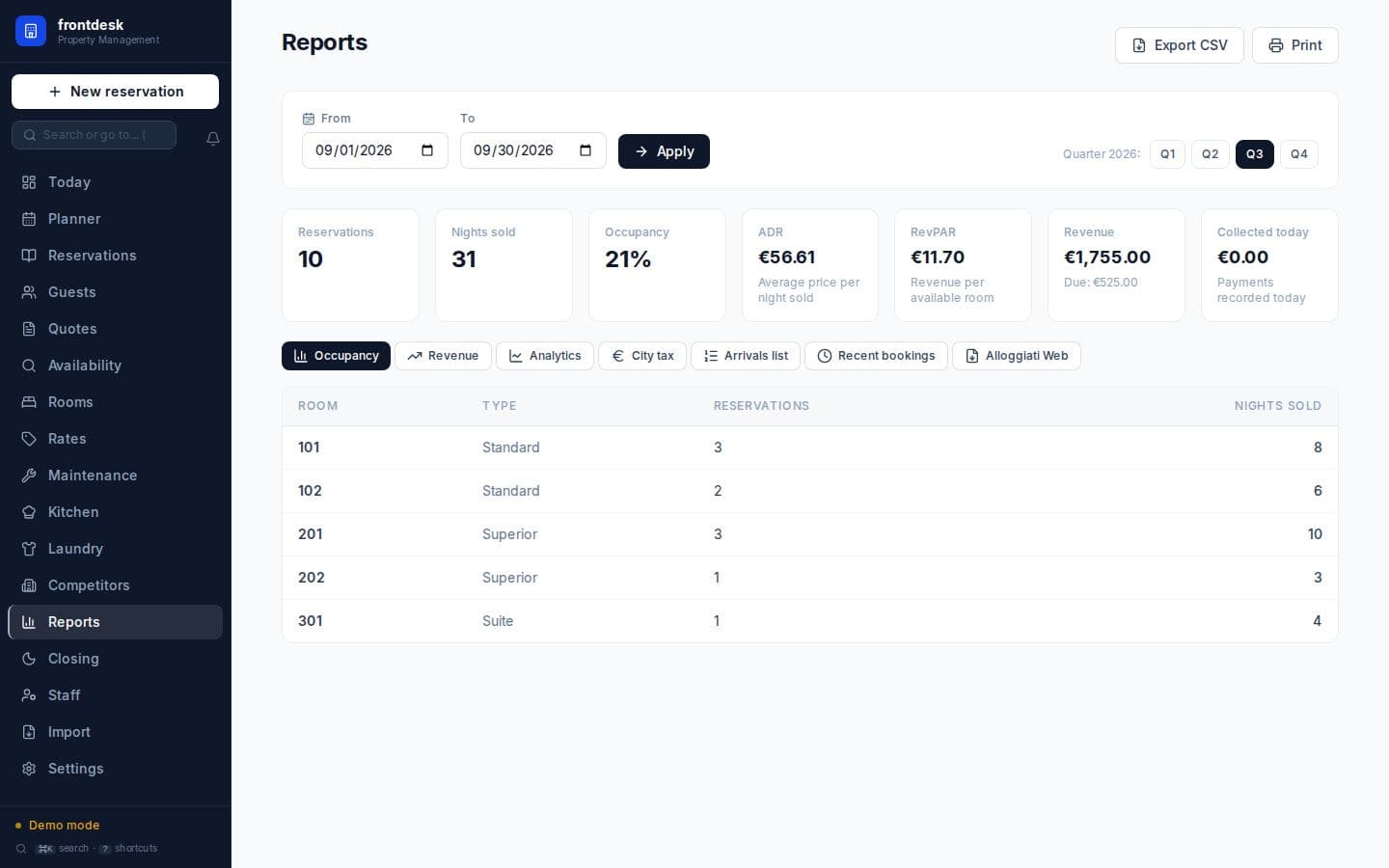Select quarter Q3 filter

(1254, 154)
